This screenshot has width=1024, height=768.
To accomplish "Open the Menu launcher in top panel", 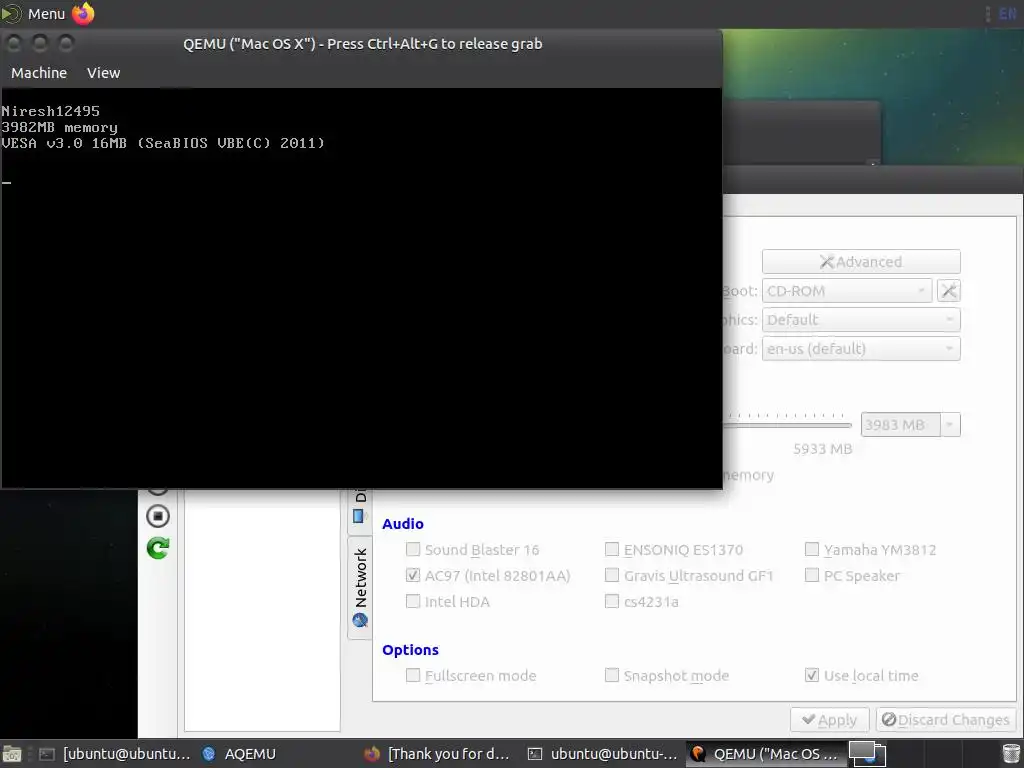I will pyautogui.click(x=34, y=14).
